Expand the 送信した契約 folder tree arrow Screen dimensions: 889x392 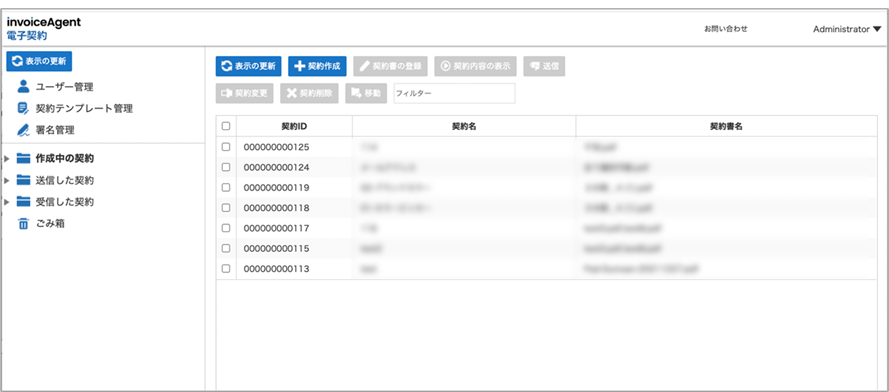(x=7, y=180)
